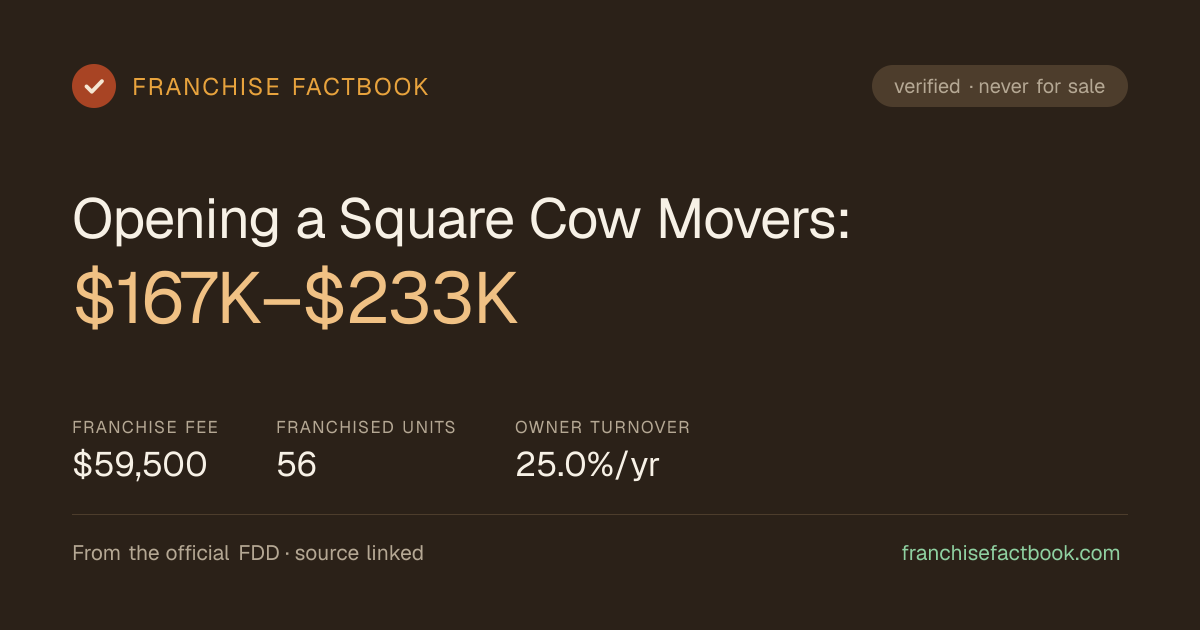Click the FRANCHISE FACTBOOK brand title

pos(281,87)
